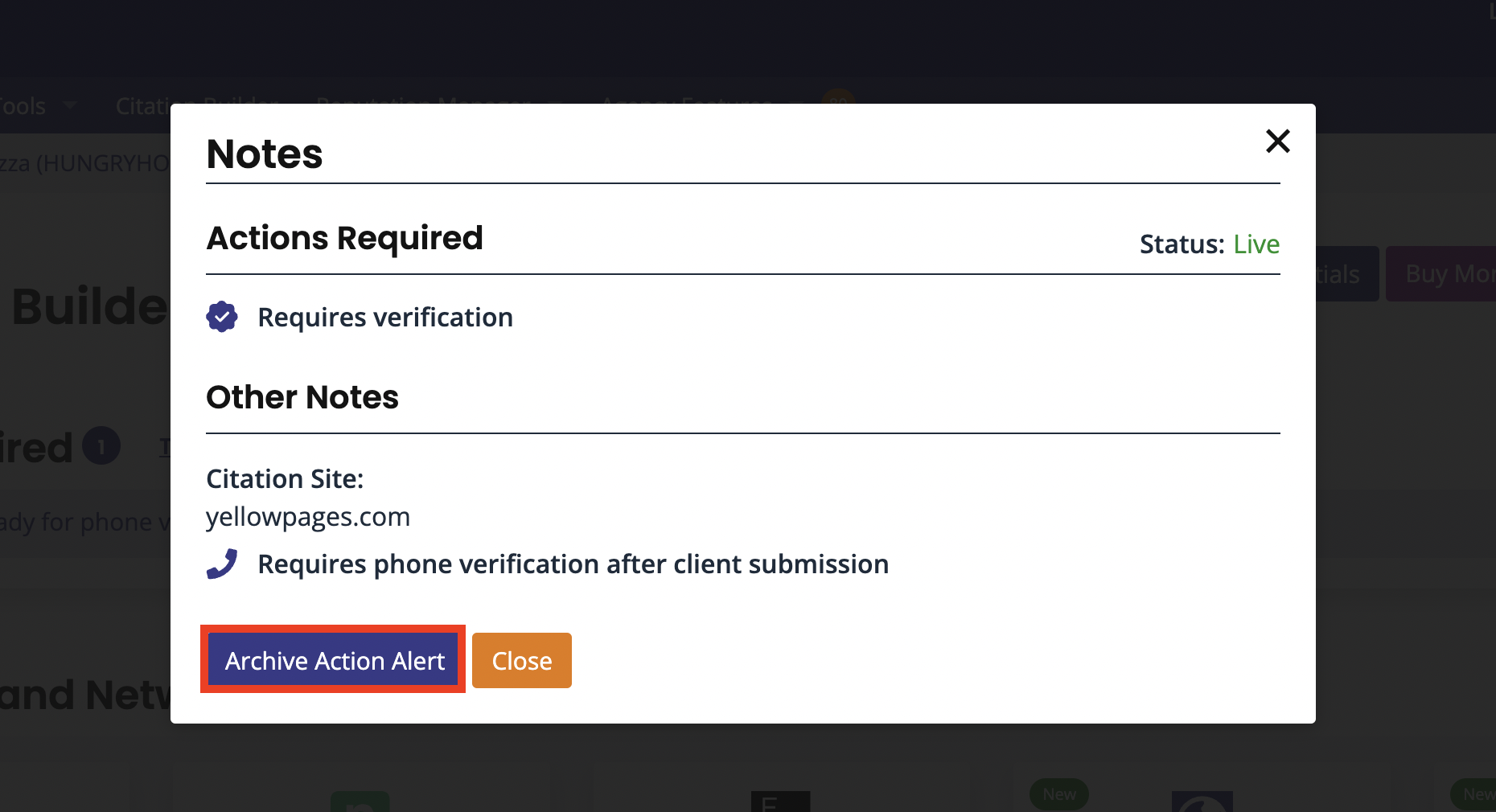The width and height of the screenshot is (1496, 812).
Task: Click the yellowpages.com citation site text
Action: click(308, 516)
